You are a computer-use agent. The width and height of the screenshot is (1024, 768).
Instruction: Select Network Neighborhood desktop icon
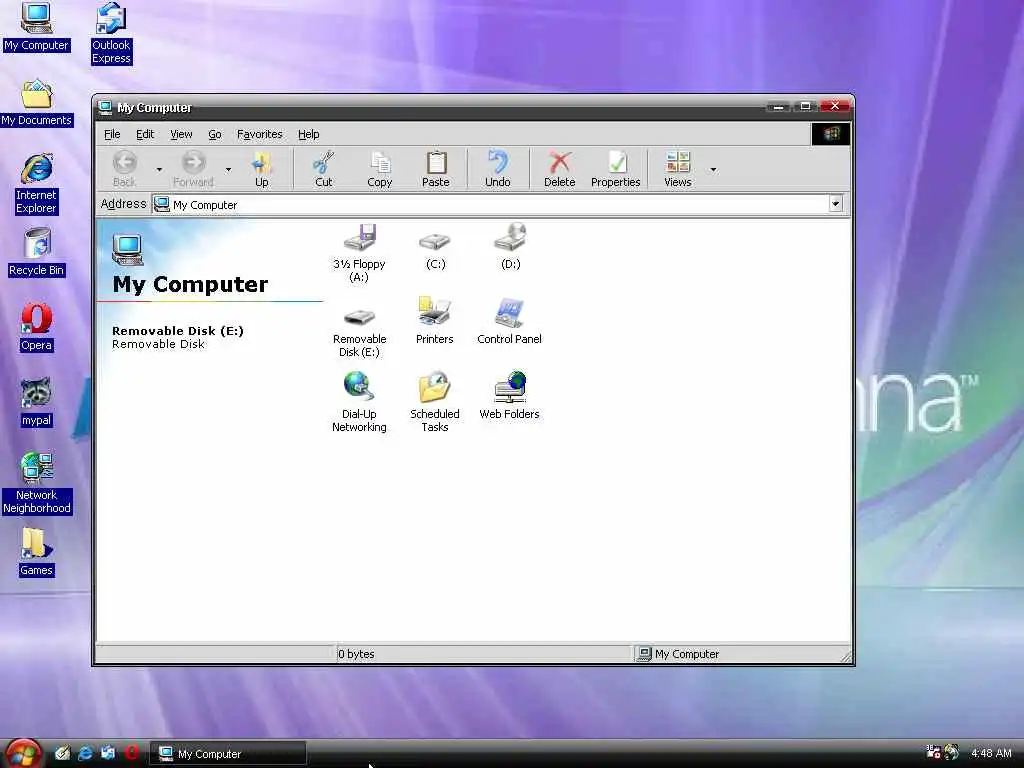coord(37,483)
